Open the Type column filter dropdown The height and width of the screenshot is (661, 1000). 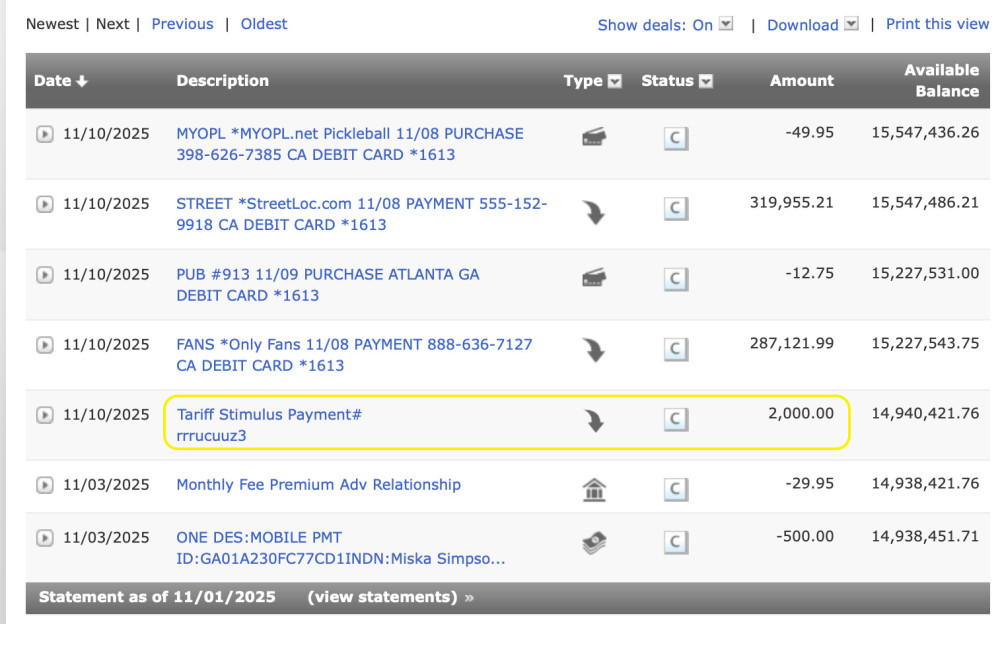coord(616,81)
